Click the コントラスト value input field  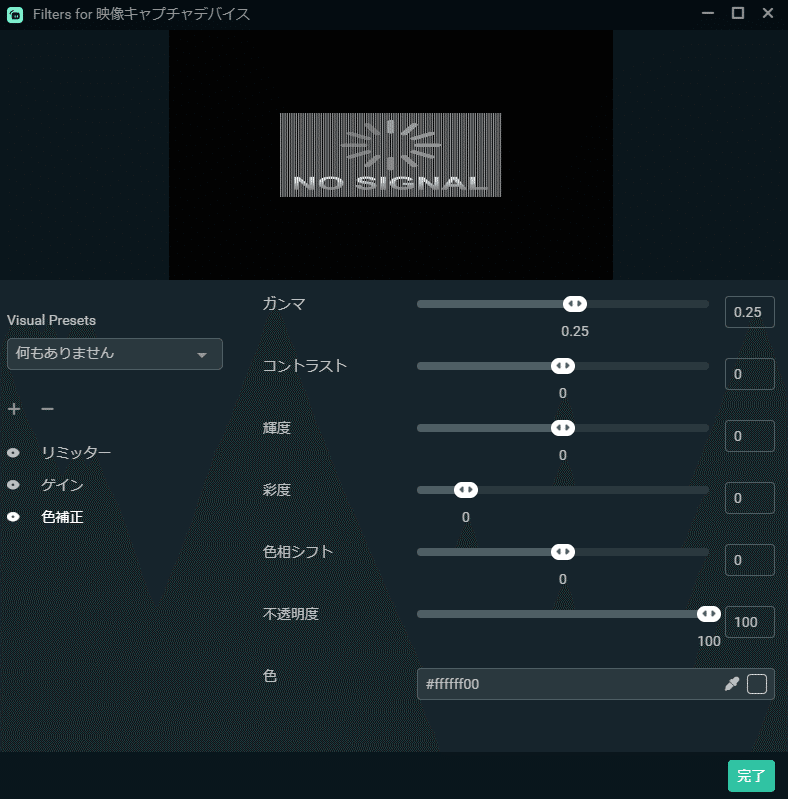(x=750, y=374)
